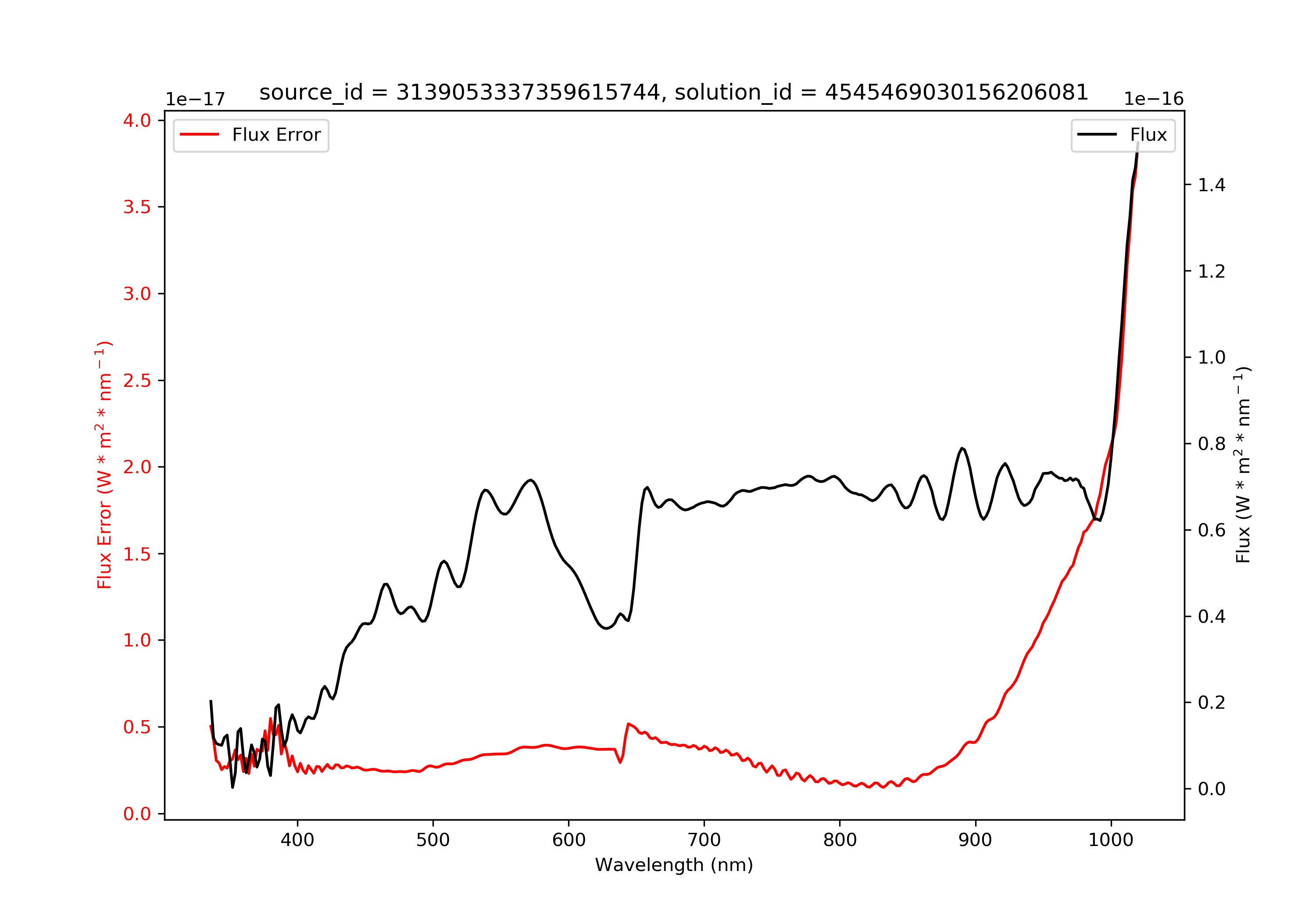Click the 1000 x-axis tick label
This screenshot has height=921, width=1316.
[1111, 840]
